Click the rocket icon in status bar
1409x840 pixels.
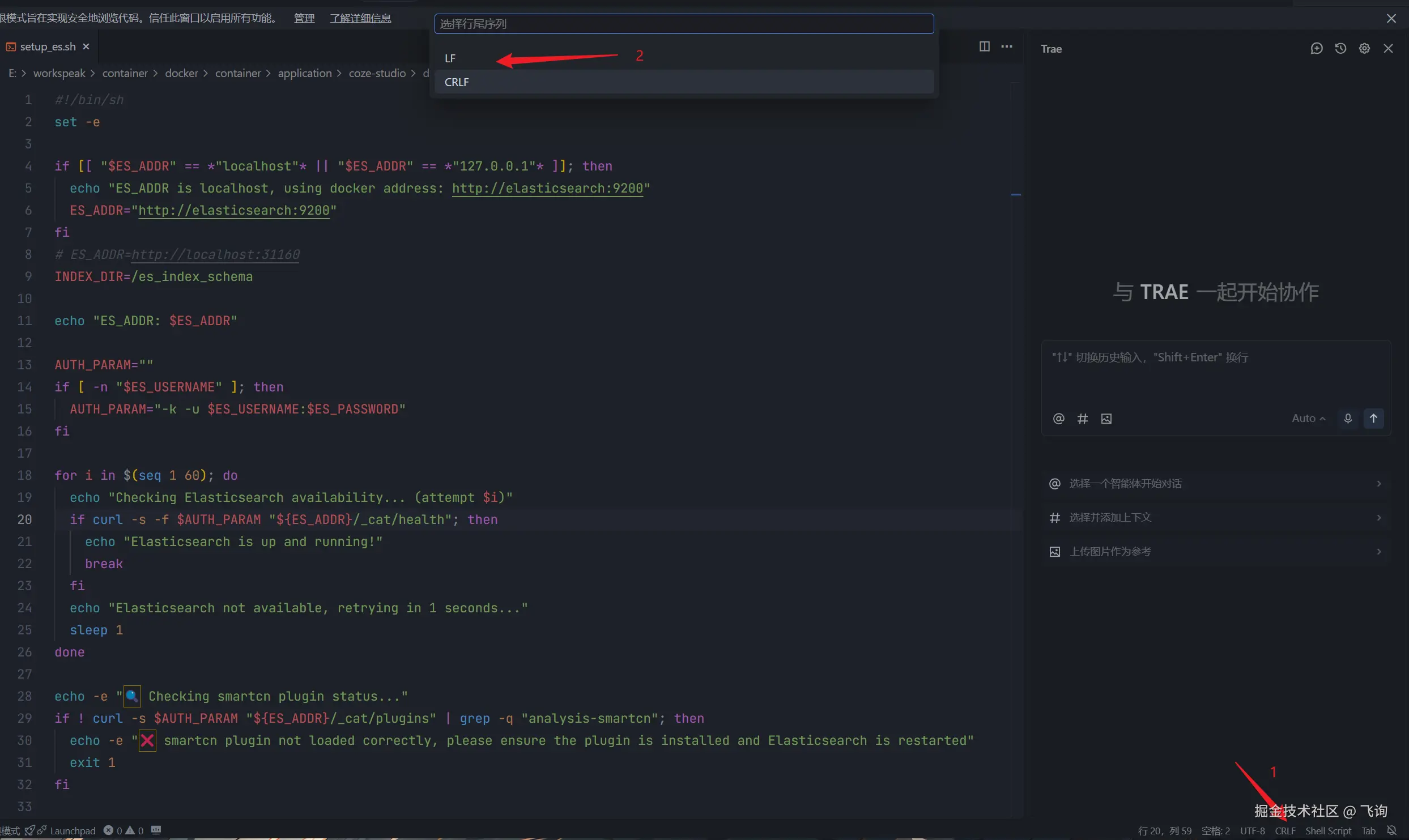[29, 830]
